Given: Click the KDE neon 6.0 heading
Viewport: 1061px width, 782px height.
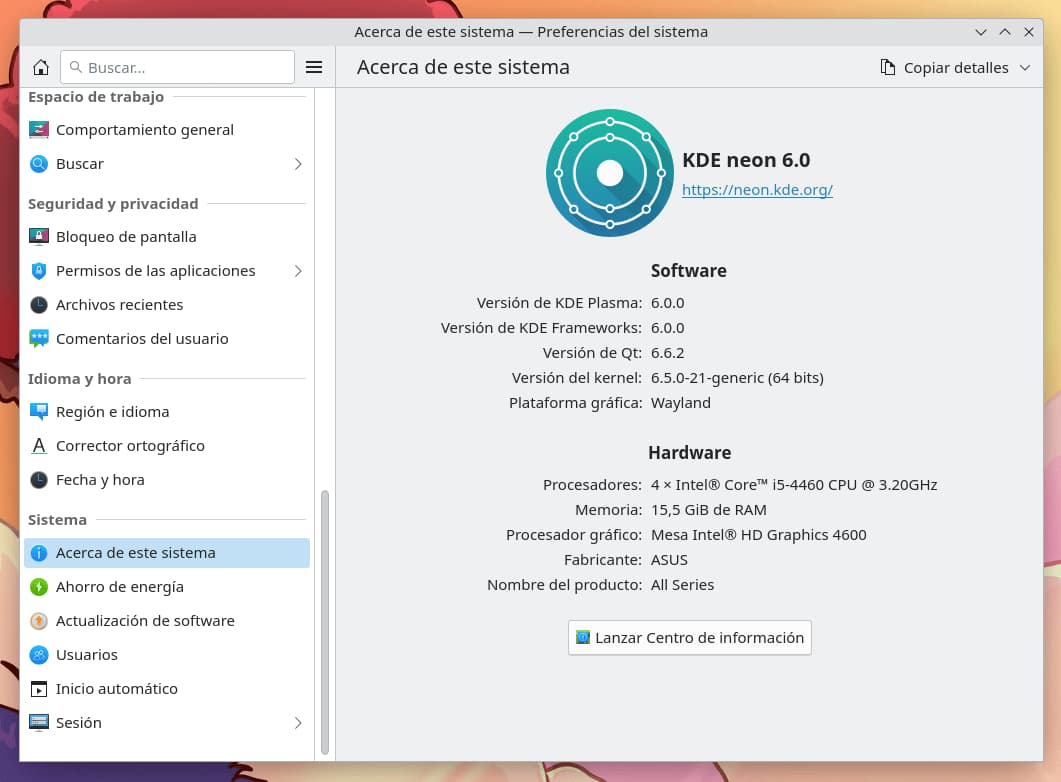Looking at the screenshot, I should [746, 160].
